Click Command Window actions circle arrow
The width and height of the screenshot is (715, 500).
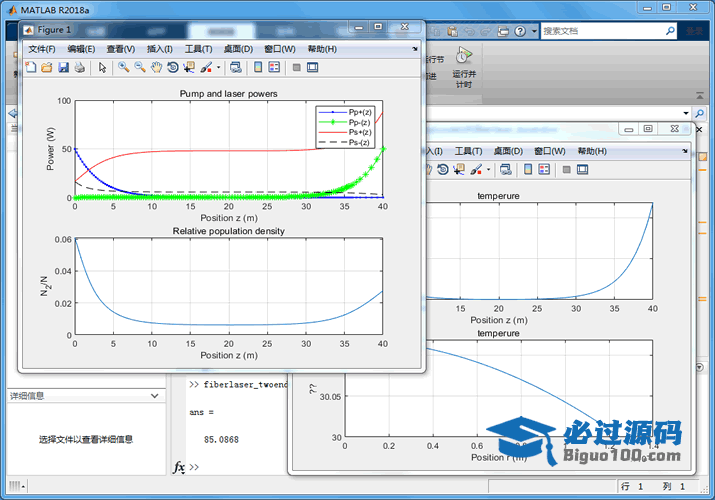tap(699, 367)
